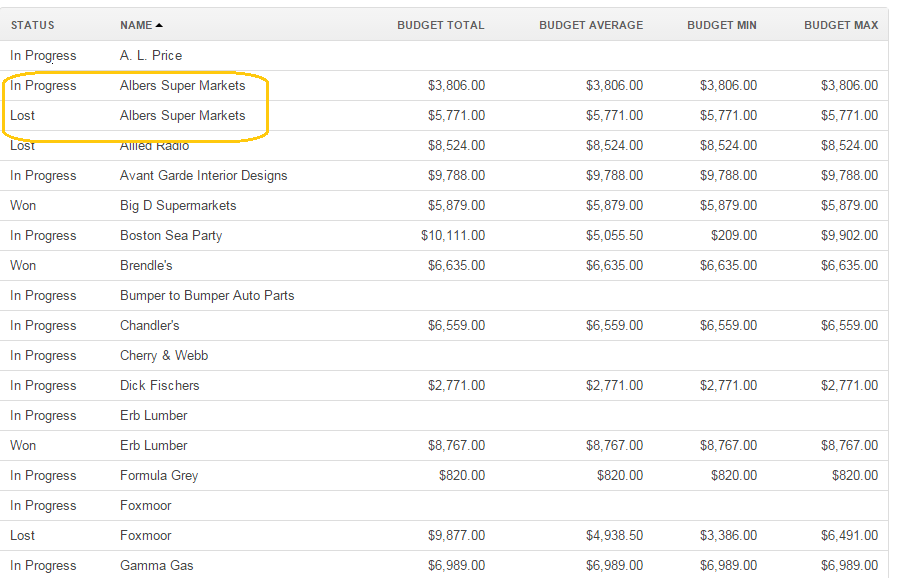Select the 'Big D Supermarkets' name cell

point(178,205)
